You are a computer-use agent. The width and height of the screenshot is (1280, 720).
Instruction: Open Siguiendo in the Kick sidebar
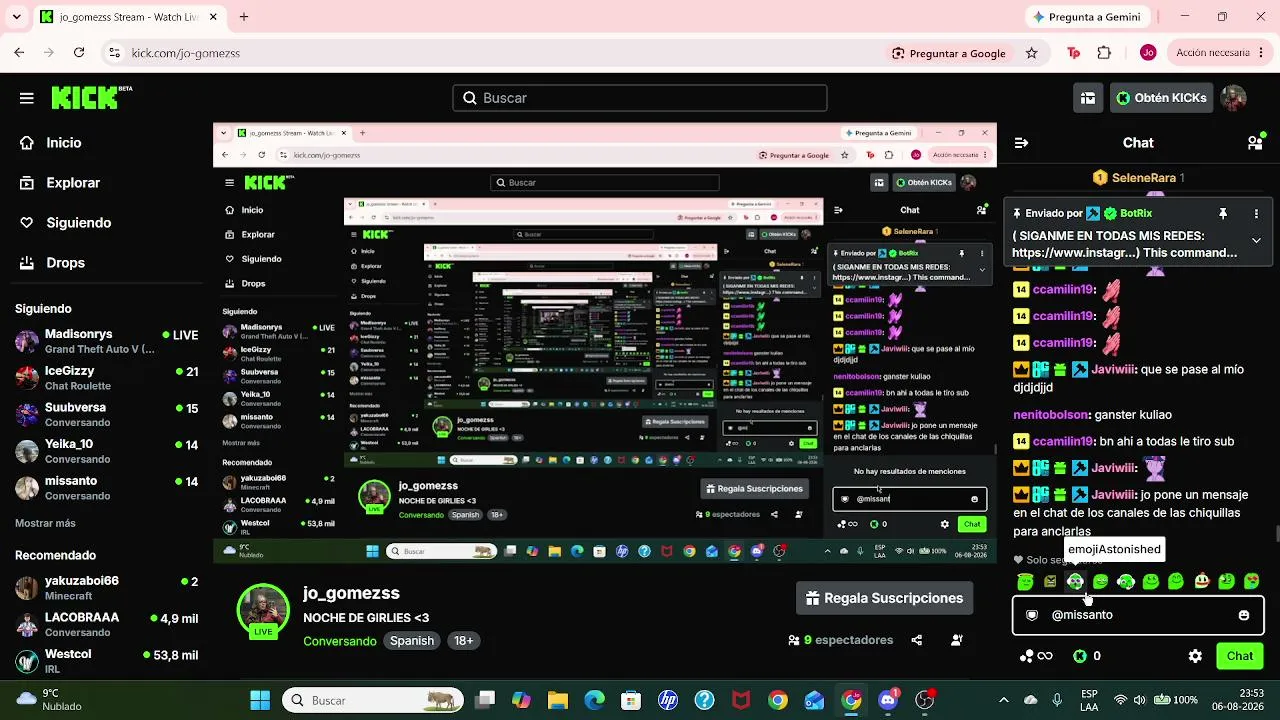[65, 223]
